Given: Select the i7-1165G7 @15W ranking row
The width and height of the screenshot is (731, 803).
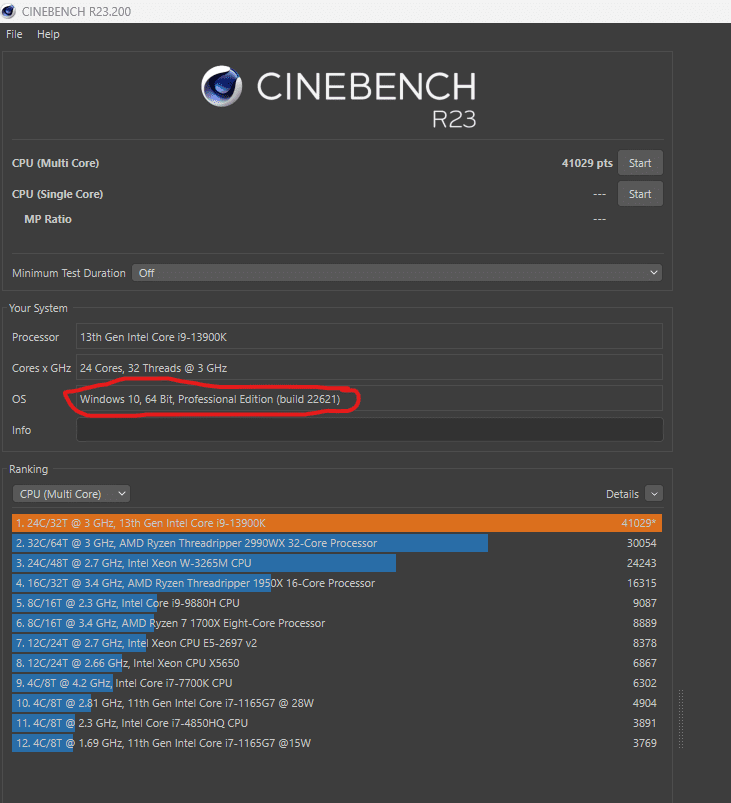Looking at the screenshot, I should [337, 743].
